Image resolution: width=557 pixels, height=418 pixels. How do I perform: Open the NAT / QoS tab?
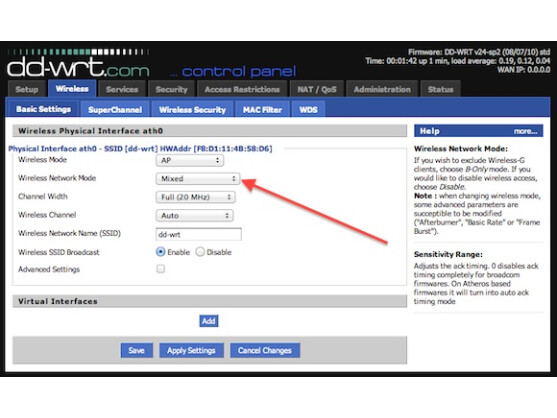point(317,89)
